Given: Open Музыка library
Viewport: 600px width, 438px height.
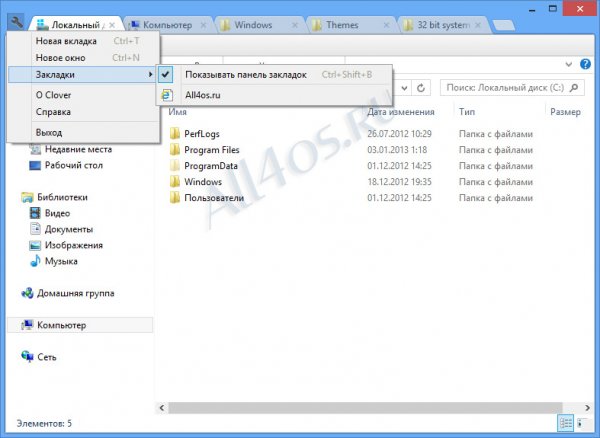Looking at the screenshot, I should (61, 261).
